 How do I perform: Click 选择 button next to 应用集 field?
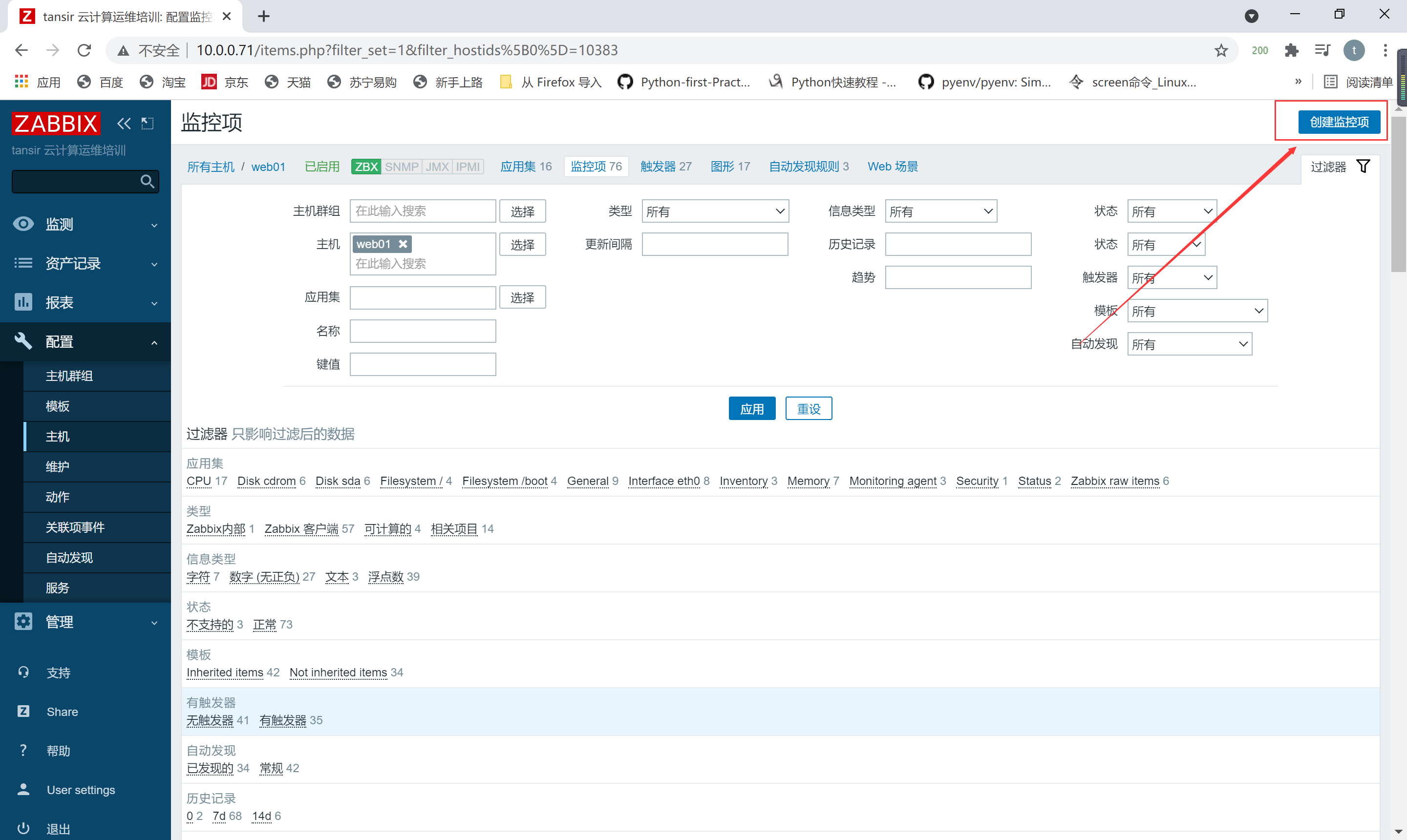coord(522,297)
